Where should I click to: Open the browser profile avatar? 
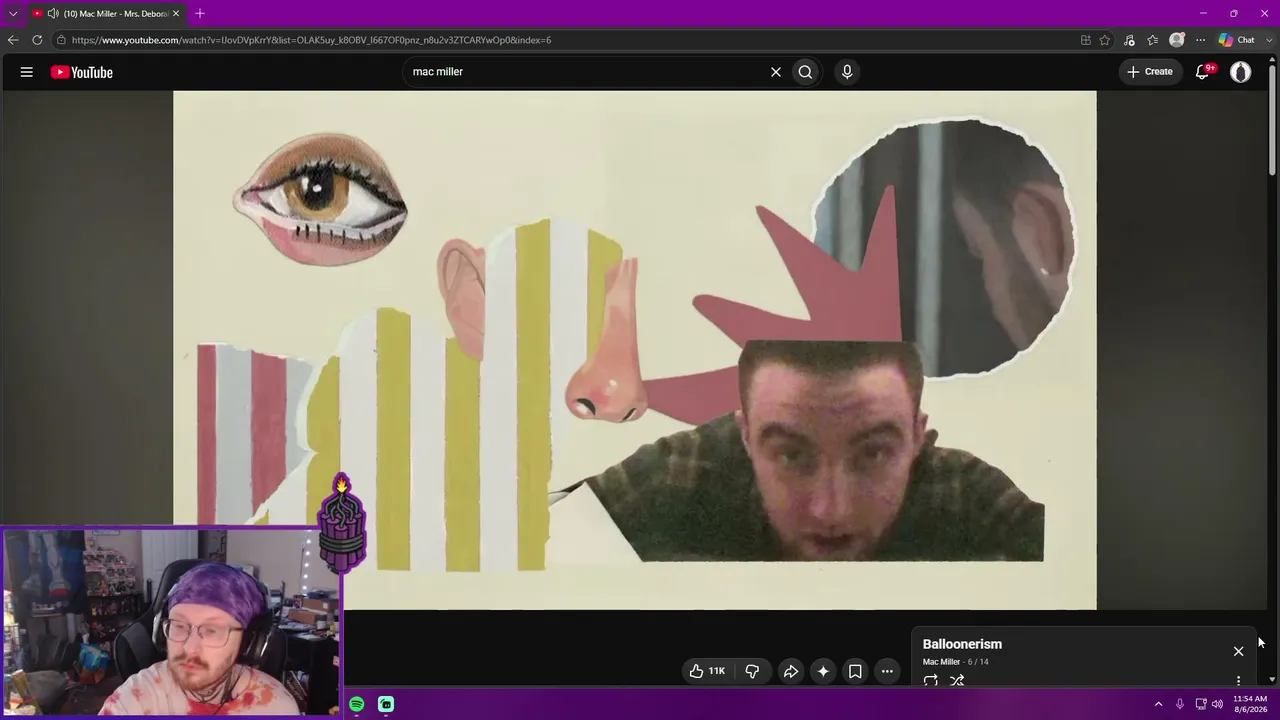point(1177,40)
